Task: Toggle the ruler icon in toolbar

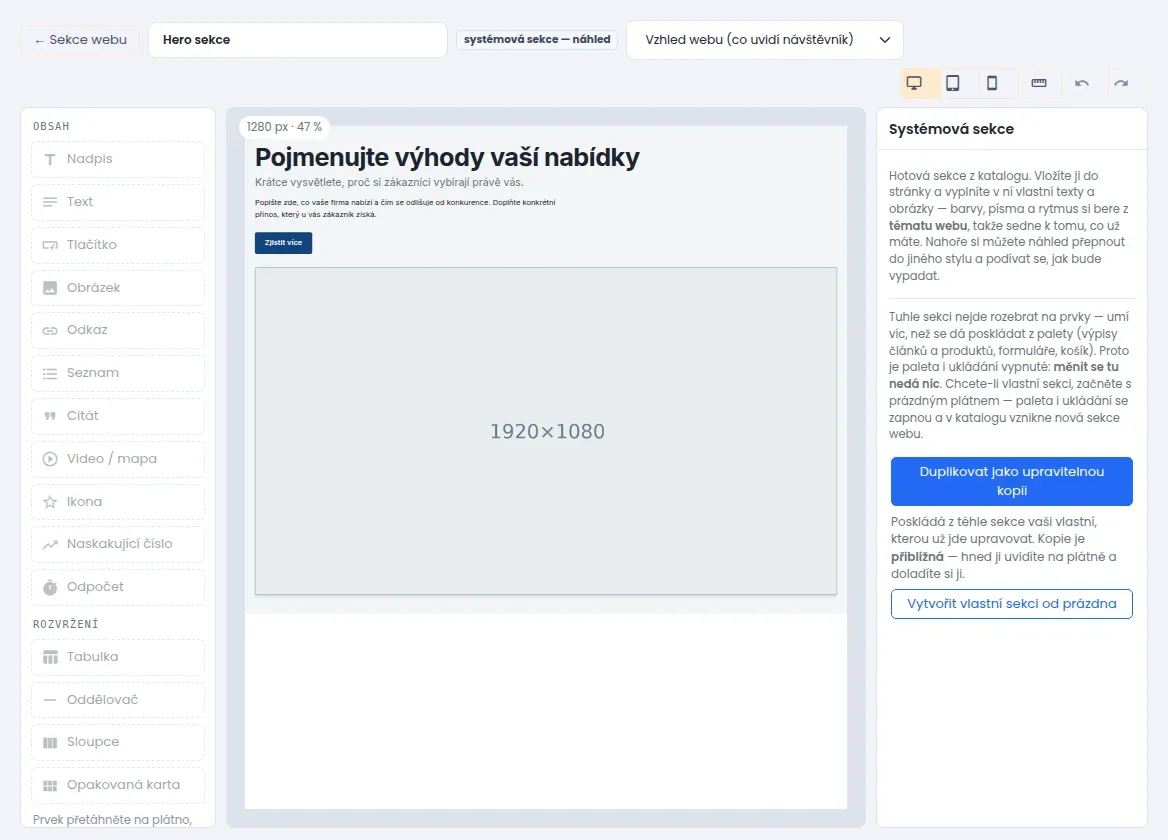Action: (x=1039, y=83)
